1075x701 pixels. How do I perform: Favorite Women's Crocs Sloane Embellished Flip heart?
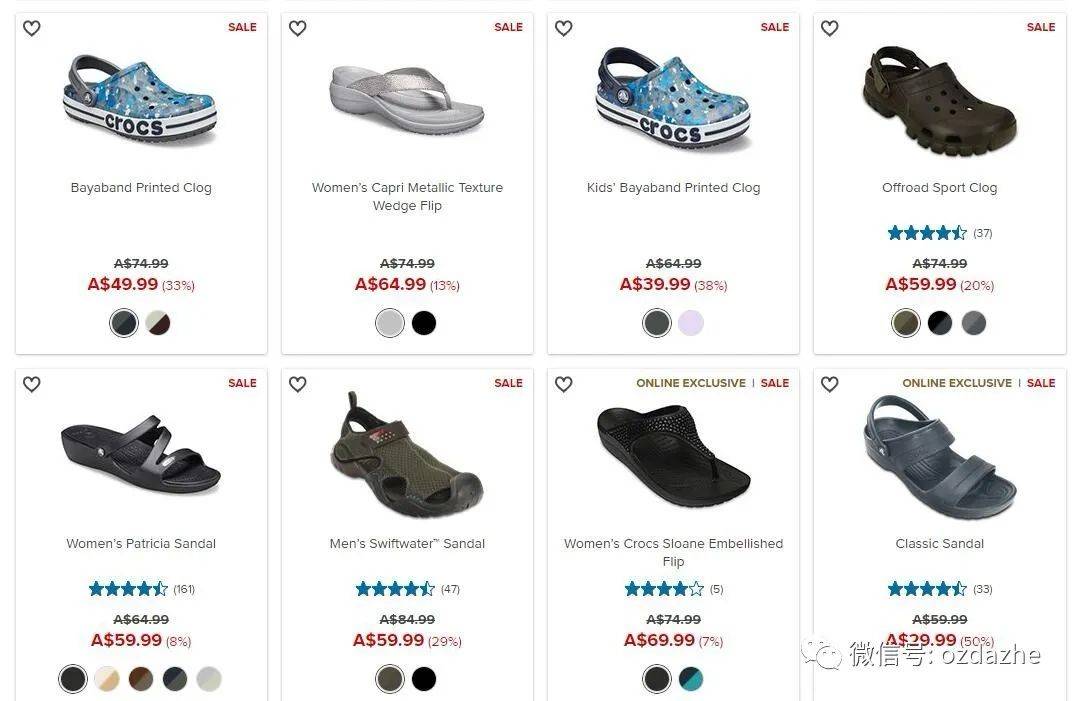(x=564, y=384)
